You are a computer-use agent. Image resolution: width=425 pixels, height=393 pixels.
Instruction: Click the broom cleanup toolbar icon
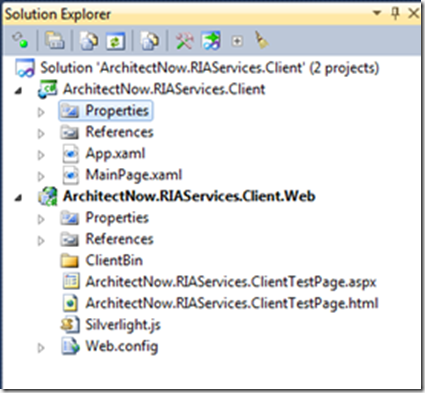click(x=262, y=40)
